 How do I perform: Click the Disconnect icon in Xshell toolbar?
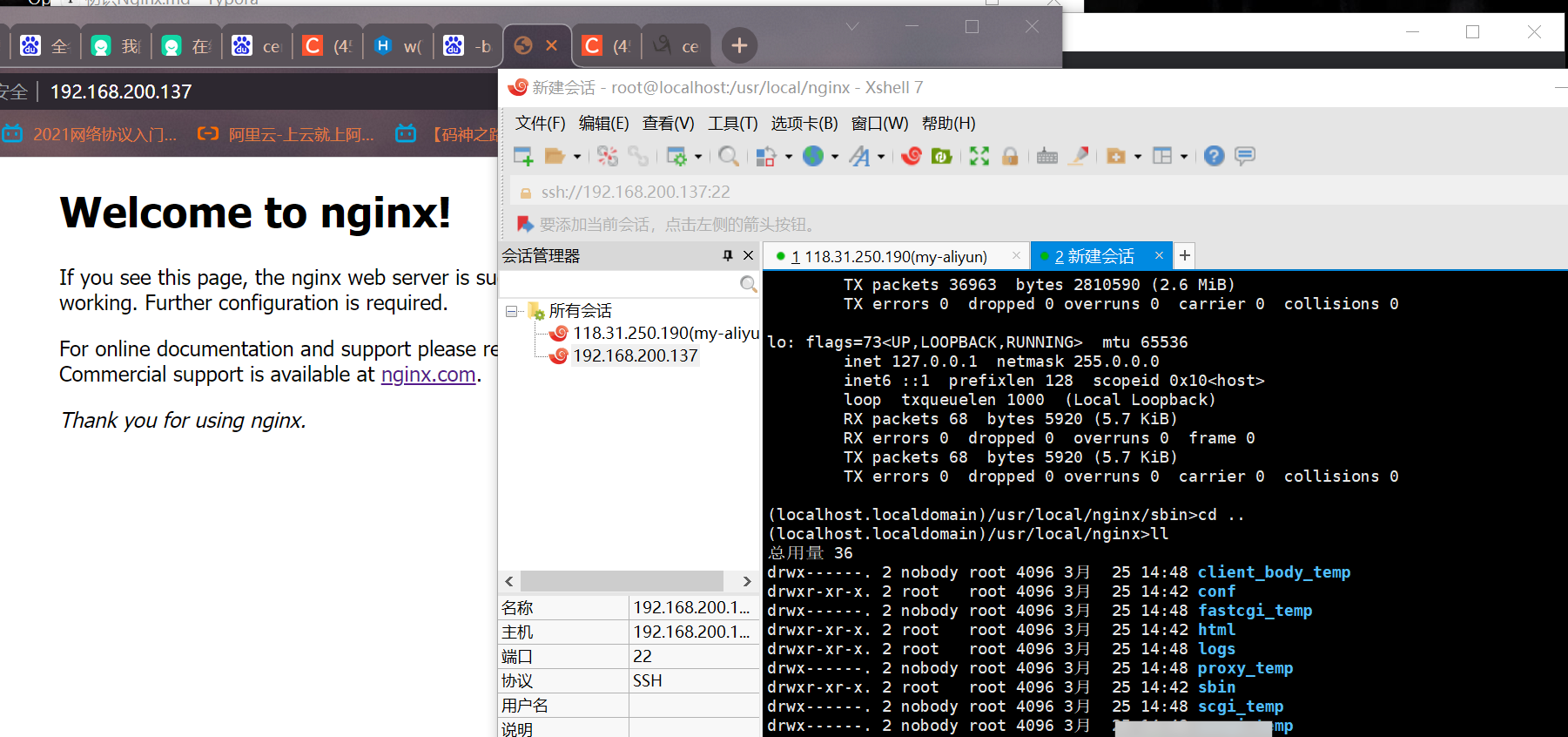[608, 156]
